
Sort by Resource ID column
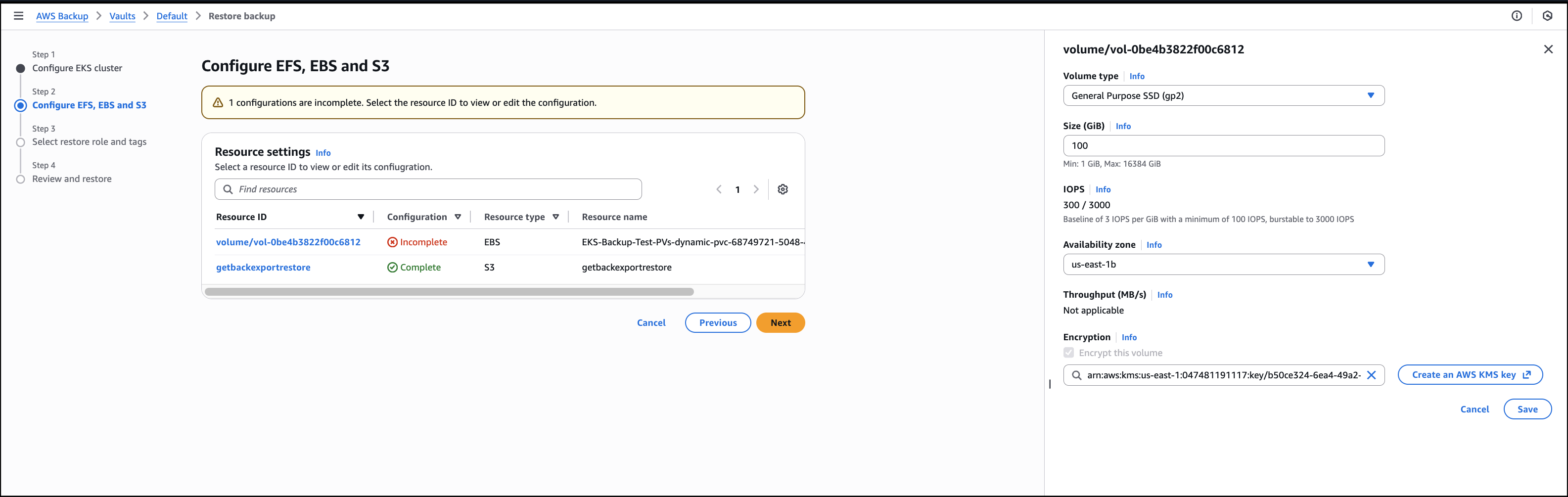[361, 217]
